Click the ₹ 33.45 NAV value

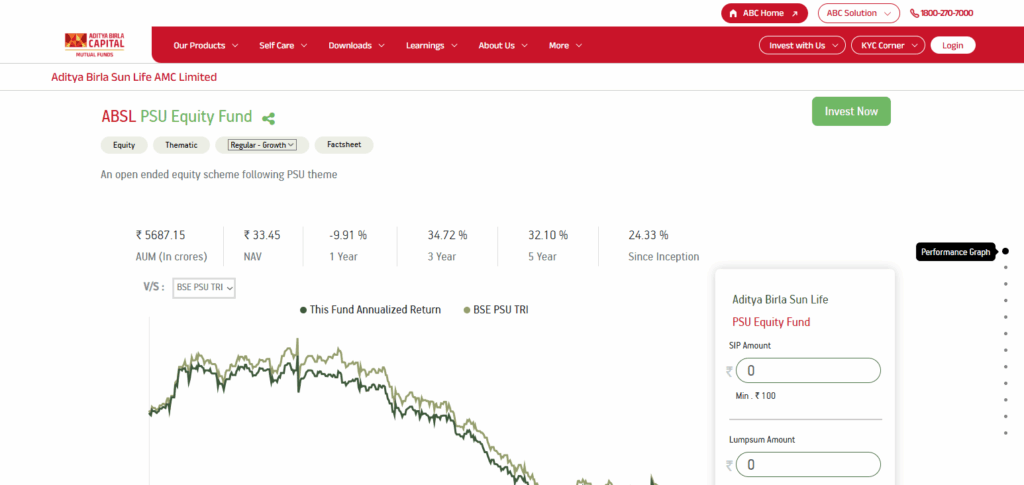point(262,235)
